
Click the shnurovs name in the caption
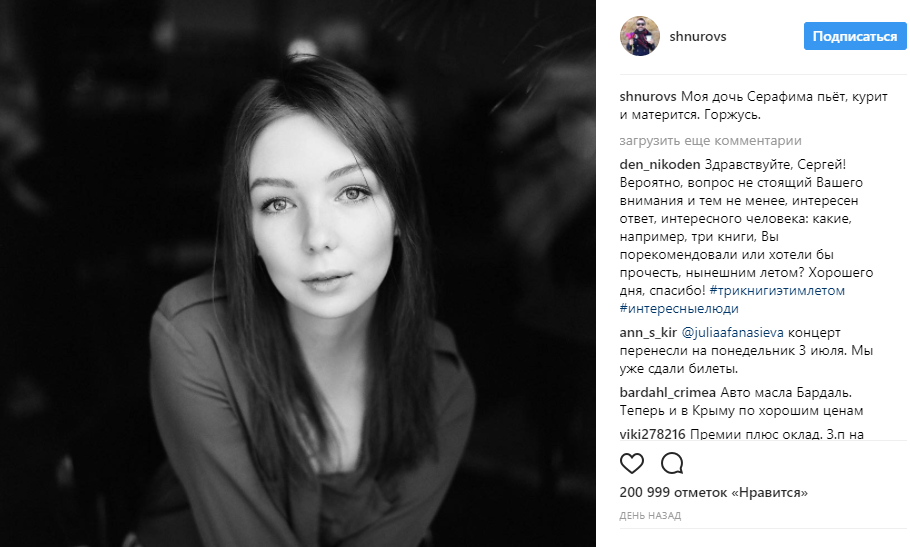point(648,96)
